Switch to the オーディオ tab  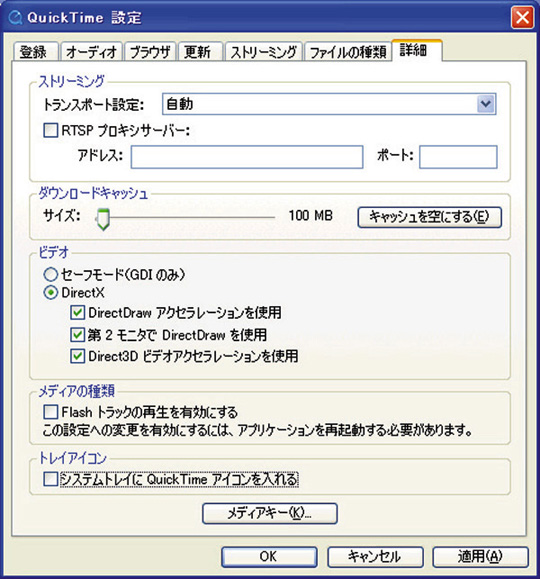tap(91, 52)
